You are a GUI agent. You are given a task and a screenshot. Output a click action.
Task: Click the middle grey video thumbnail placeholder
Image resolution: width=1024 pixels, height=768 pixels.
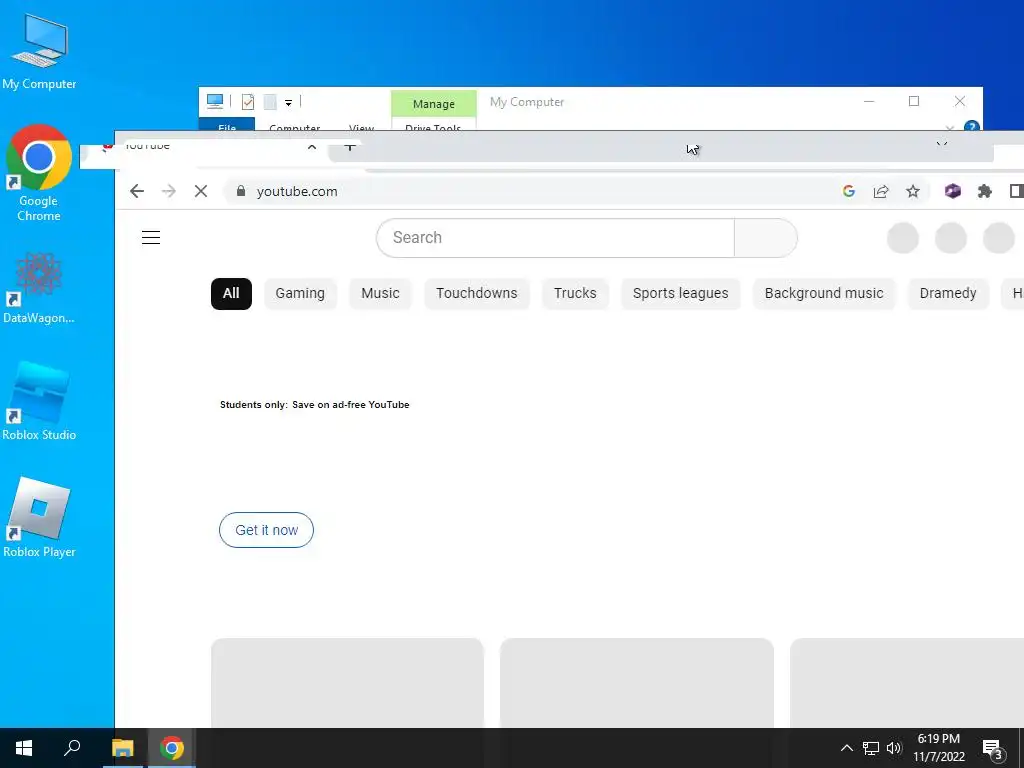click(x=637, y=683)
